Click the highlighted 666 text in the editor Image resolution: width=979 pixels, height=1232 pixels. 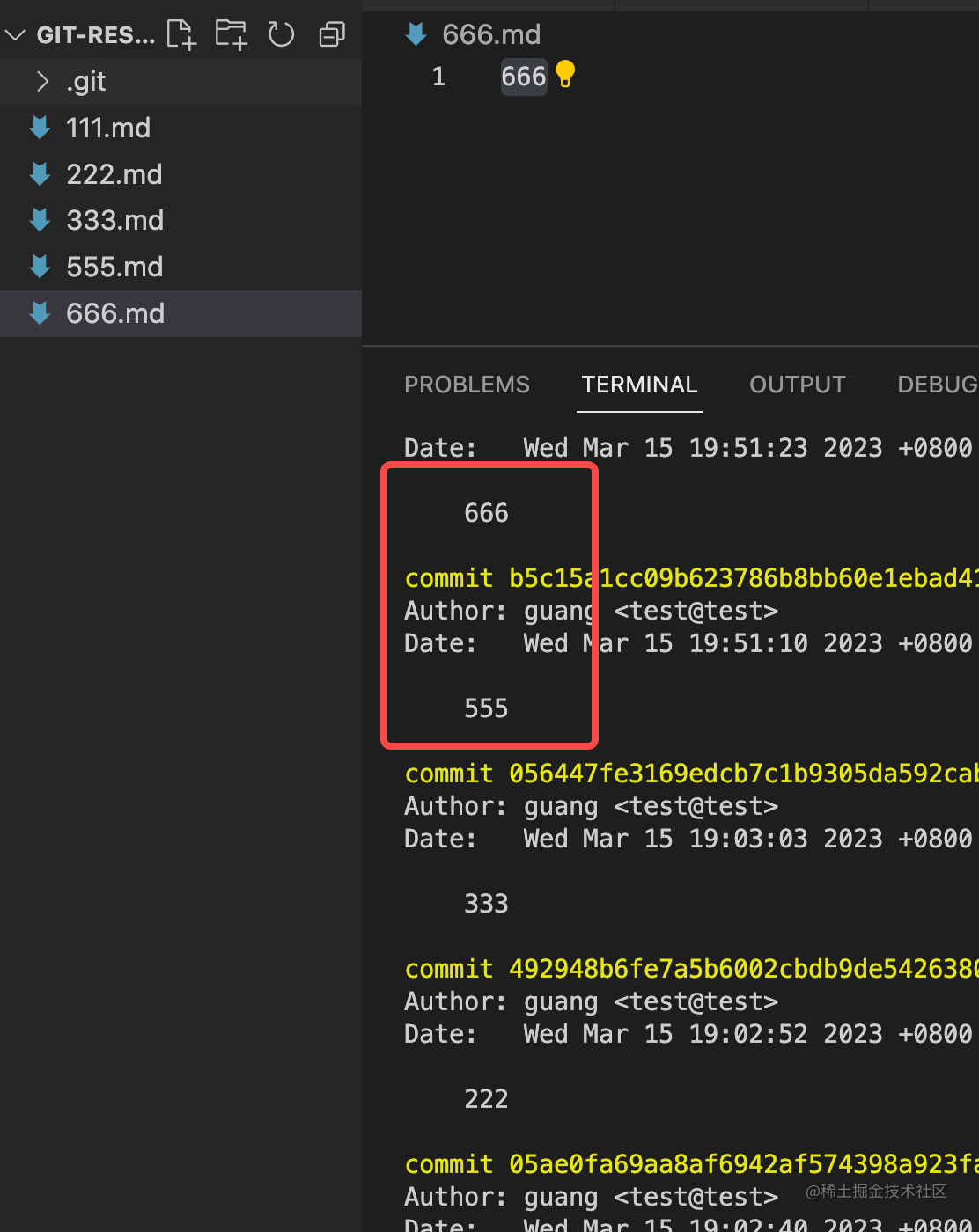tap(524, 76)
